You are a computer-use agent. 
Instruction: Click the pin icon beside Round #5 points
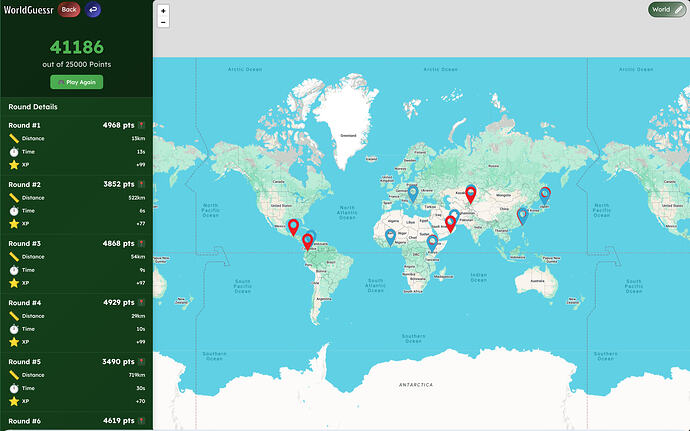coord(142,362)
